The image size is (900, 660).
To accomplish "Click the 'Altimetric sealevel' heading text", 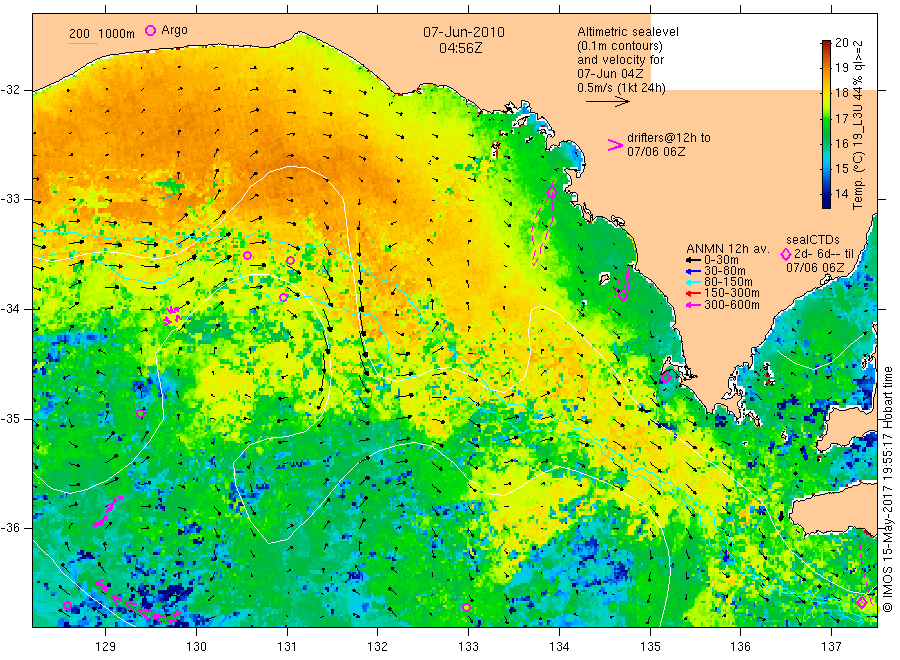I will [x=628, y=32].
